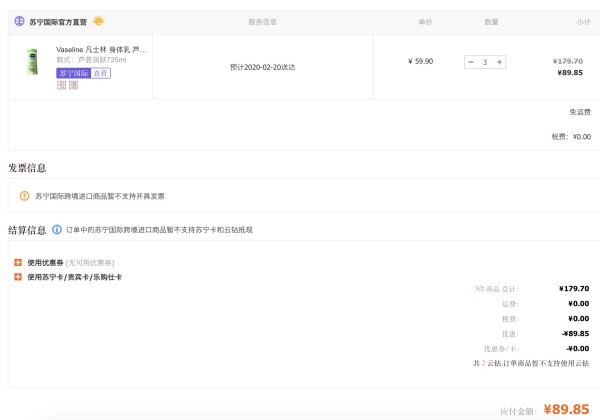This screenshot has height=420, width=600.
Task: Open the Vaseline lotion product thumbnail
Action: point(33,62)
